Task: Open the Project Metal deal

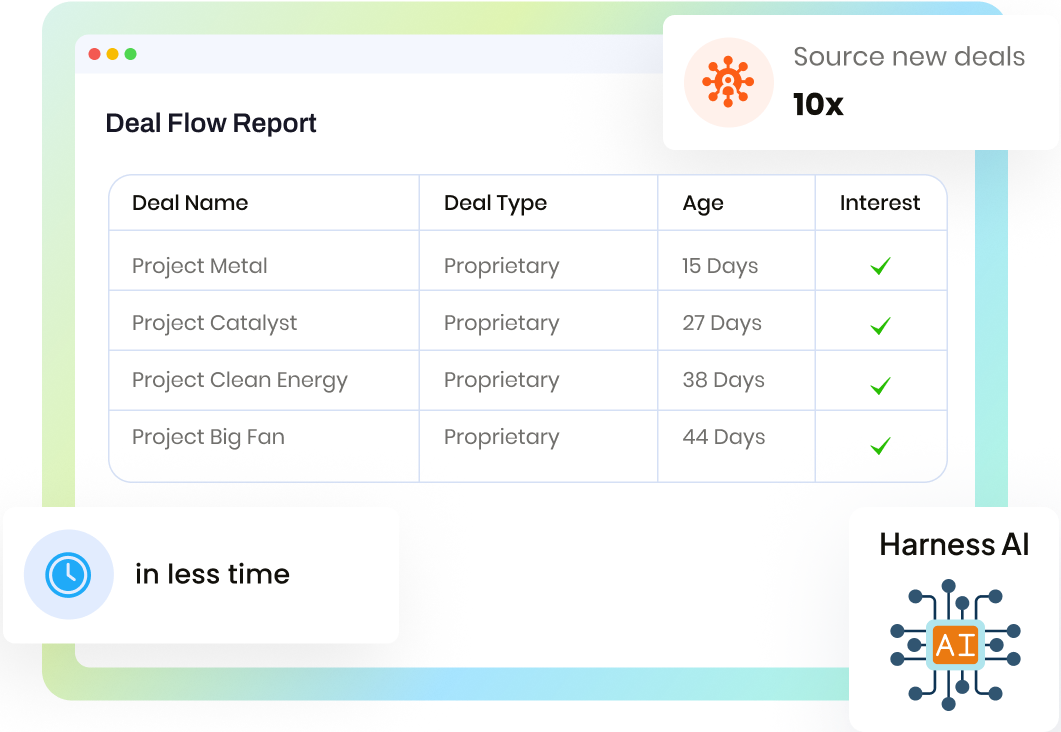Action: pyautogui.click(x=200, y=266)
